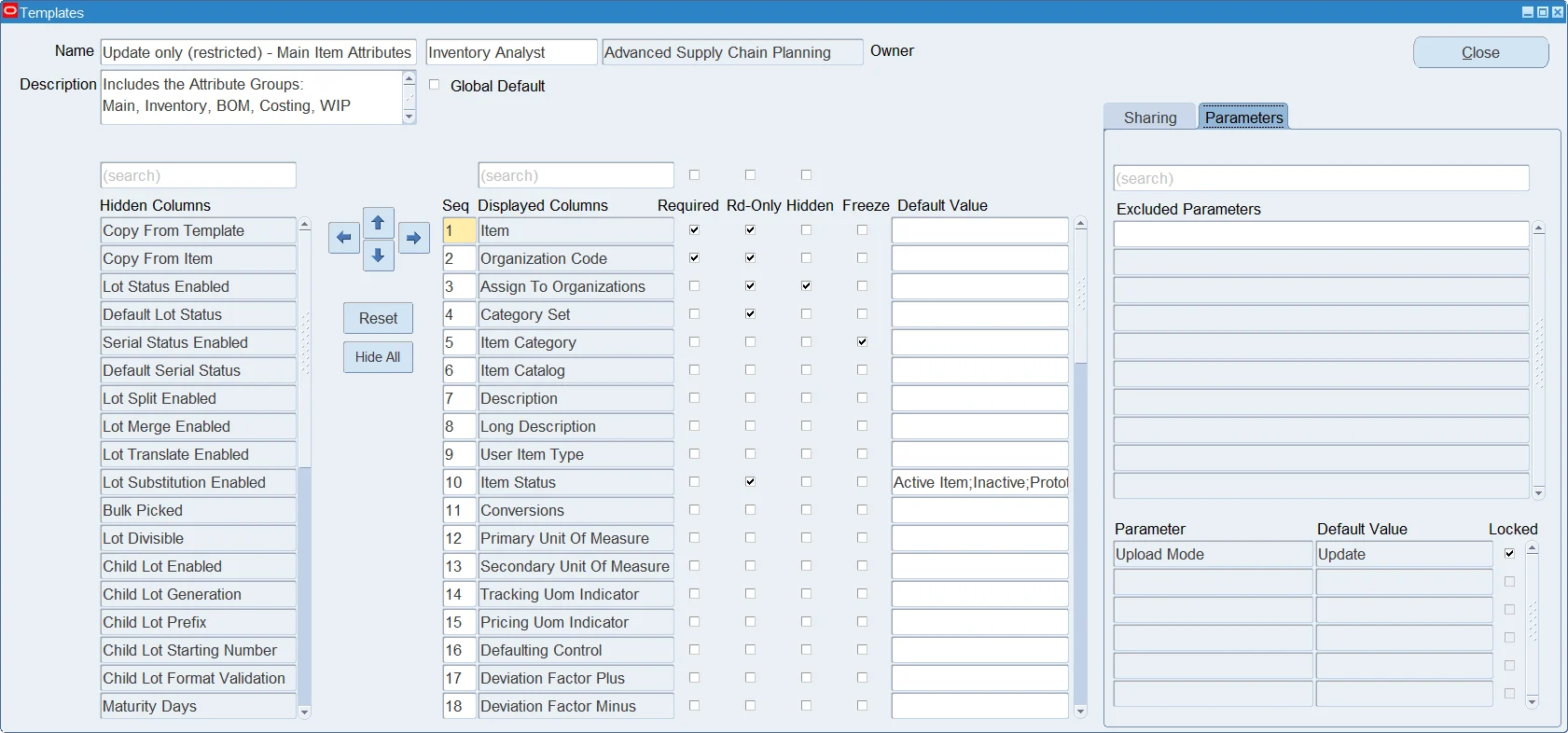Click Upload Mode default value Update

pos(1404,554)
